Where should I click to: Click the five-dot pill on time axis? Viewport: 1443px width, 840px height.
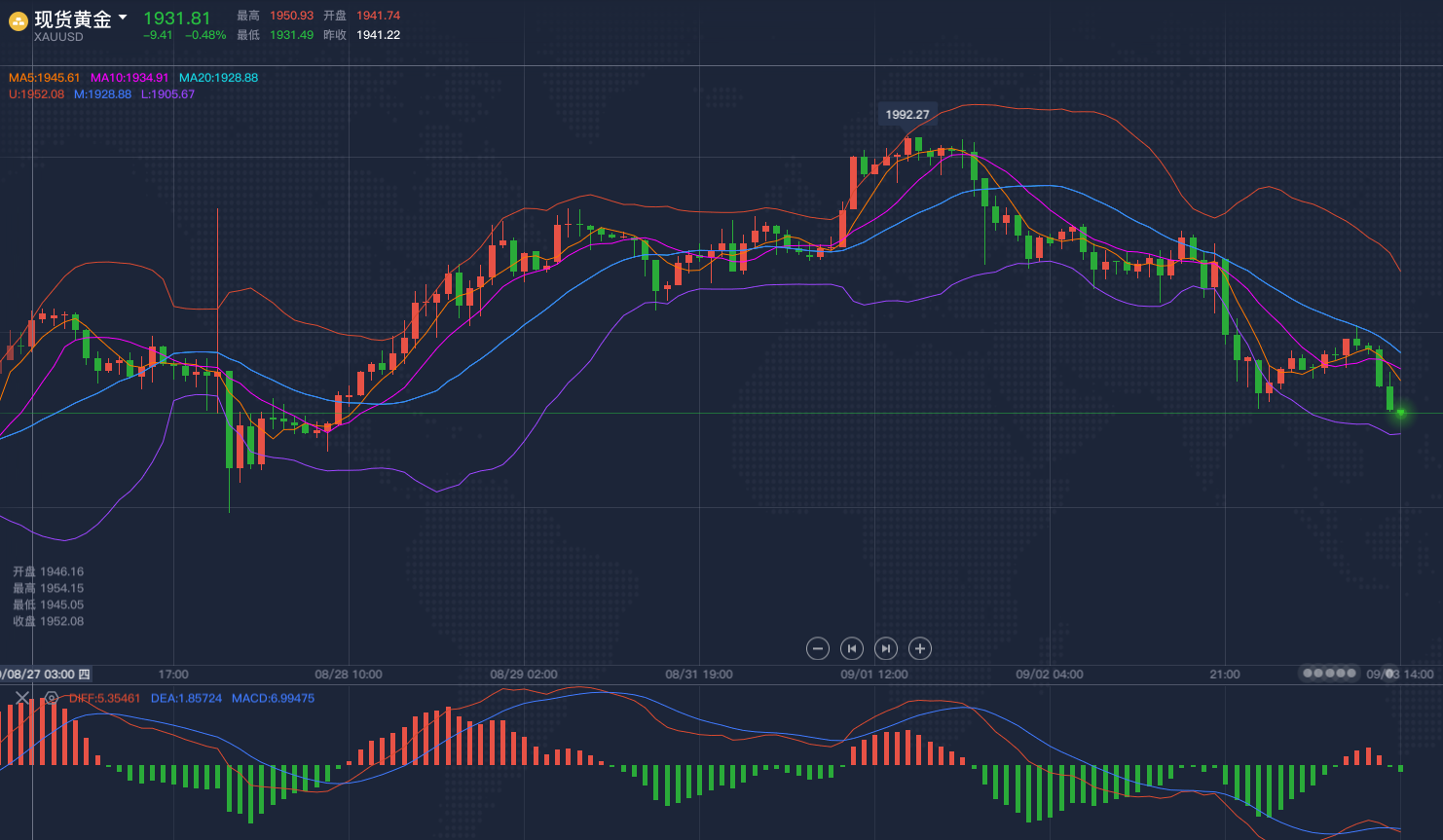click(x=1329, y=673)
